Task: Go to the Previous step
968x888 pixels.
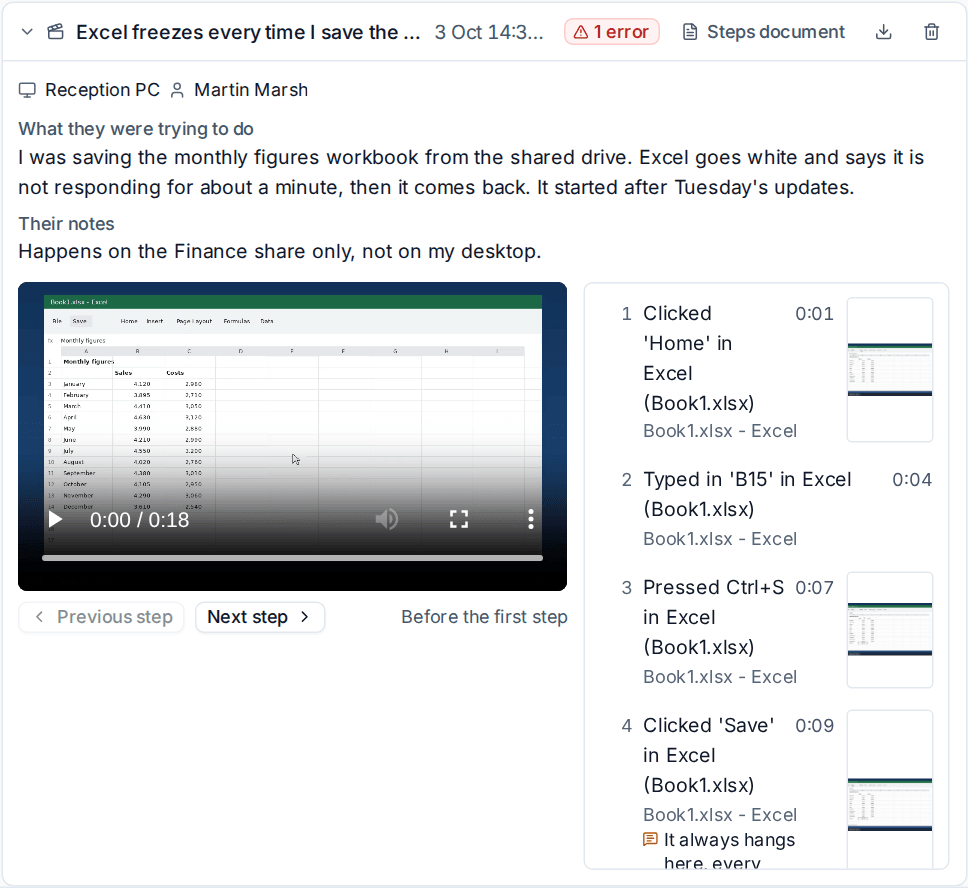Action: point(101,617)
